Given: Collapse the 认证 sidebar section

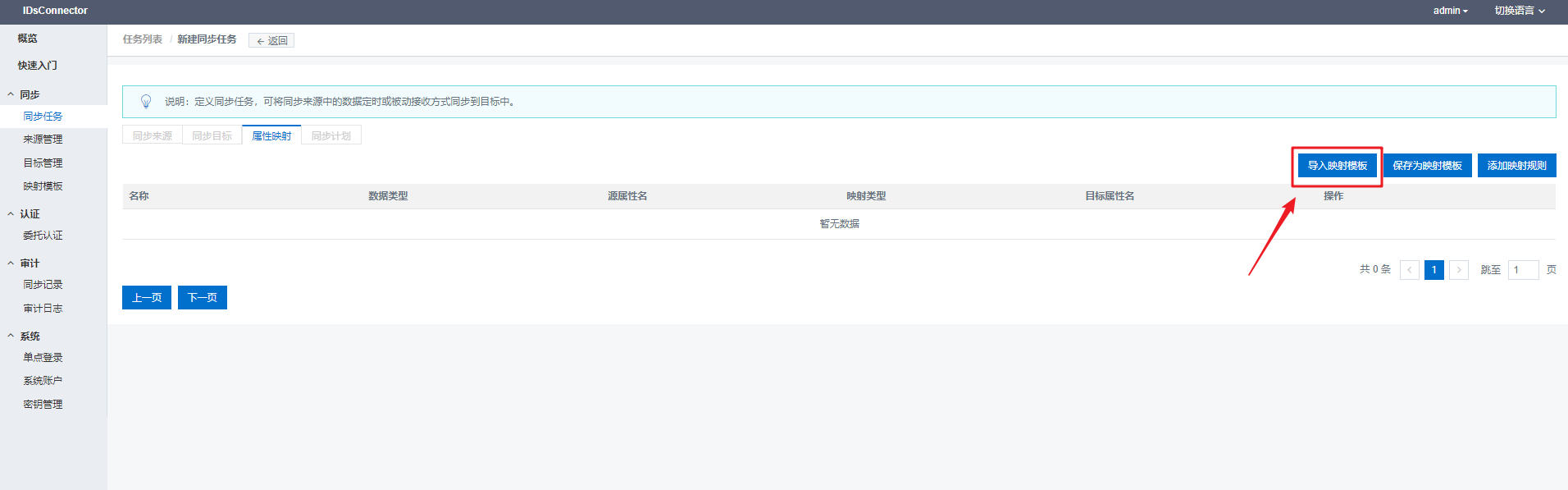Looking at the screenshot, I should click(11, 213).
